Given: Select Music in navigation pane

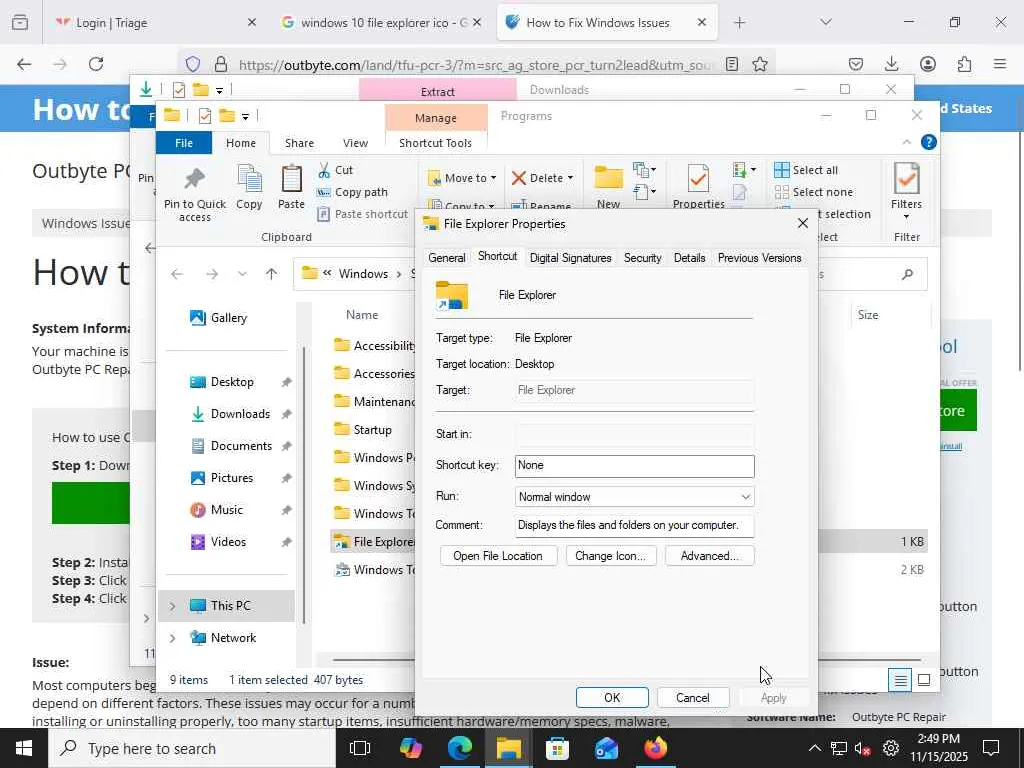Looking at the screenshot, I should tap(216, 510).
